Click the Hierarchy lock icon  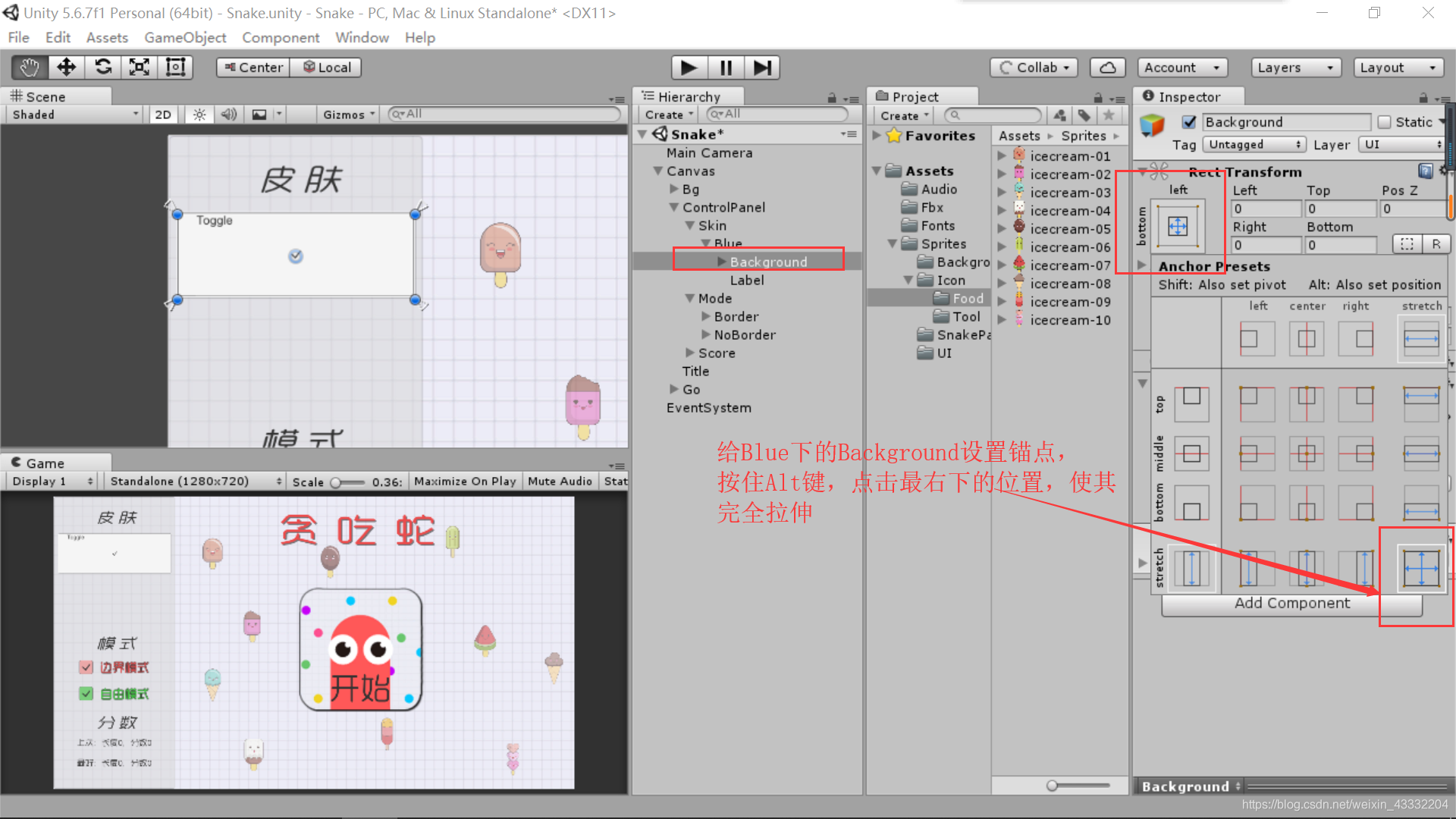point(832,98)
